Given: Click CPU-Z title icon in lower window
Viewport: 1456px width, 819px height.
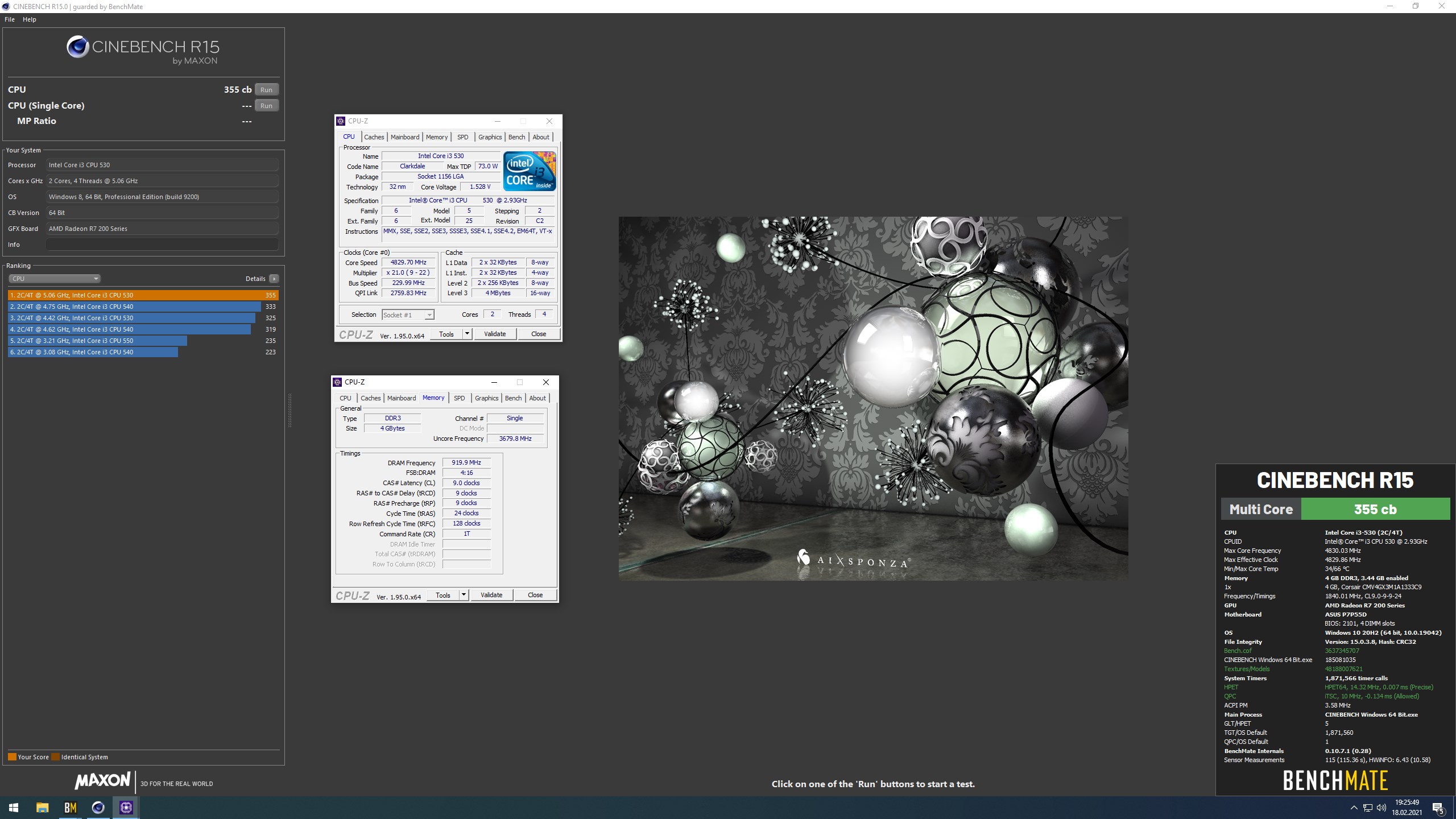Looking at the screenshot, I should point(337,382).
